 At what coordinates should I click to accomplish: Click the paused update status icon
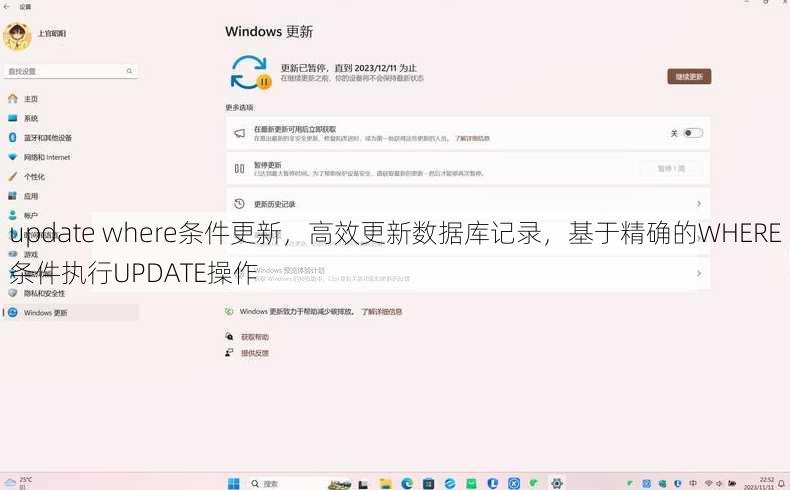coord(250,73)
